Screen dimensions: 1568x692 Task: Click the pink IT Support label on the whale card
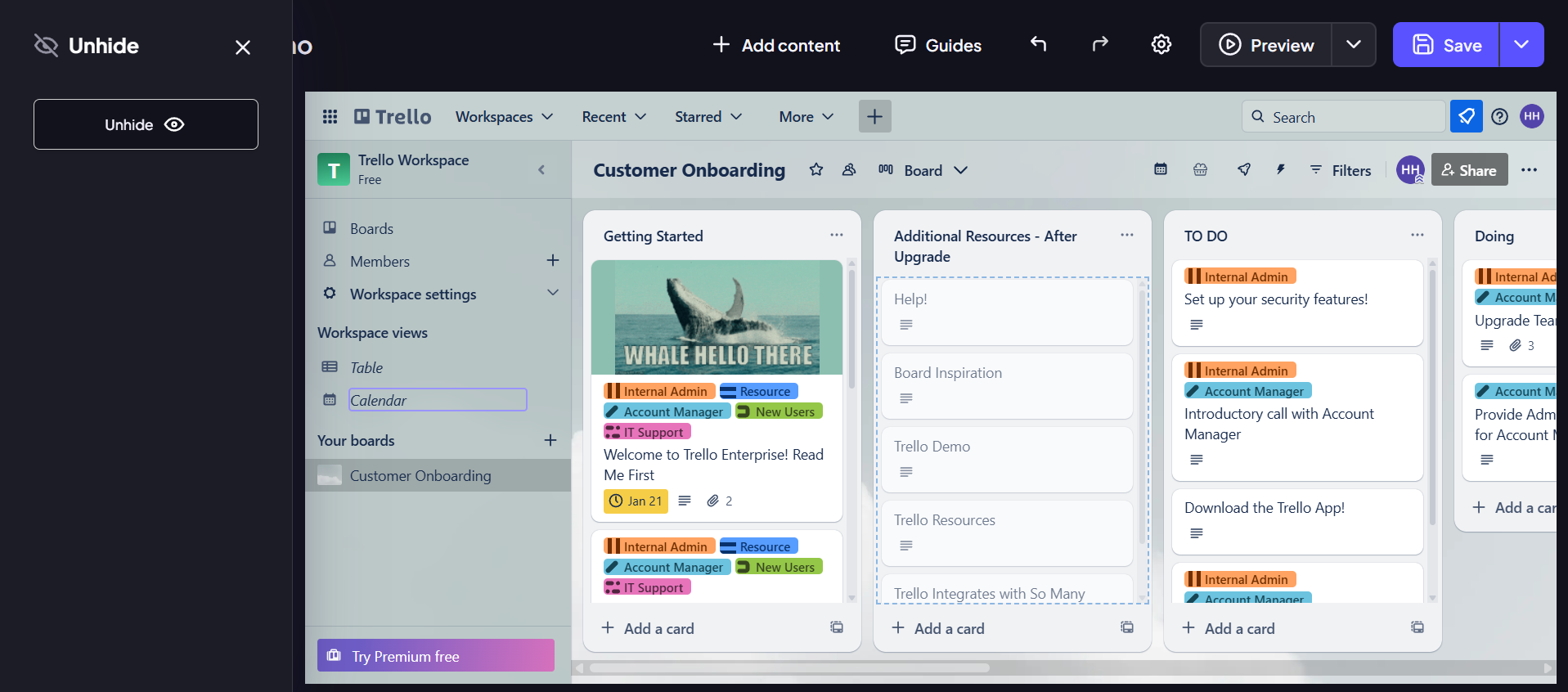point(647,431)
